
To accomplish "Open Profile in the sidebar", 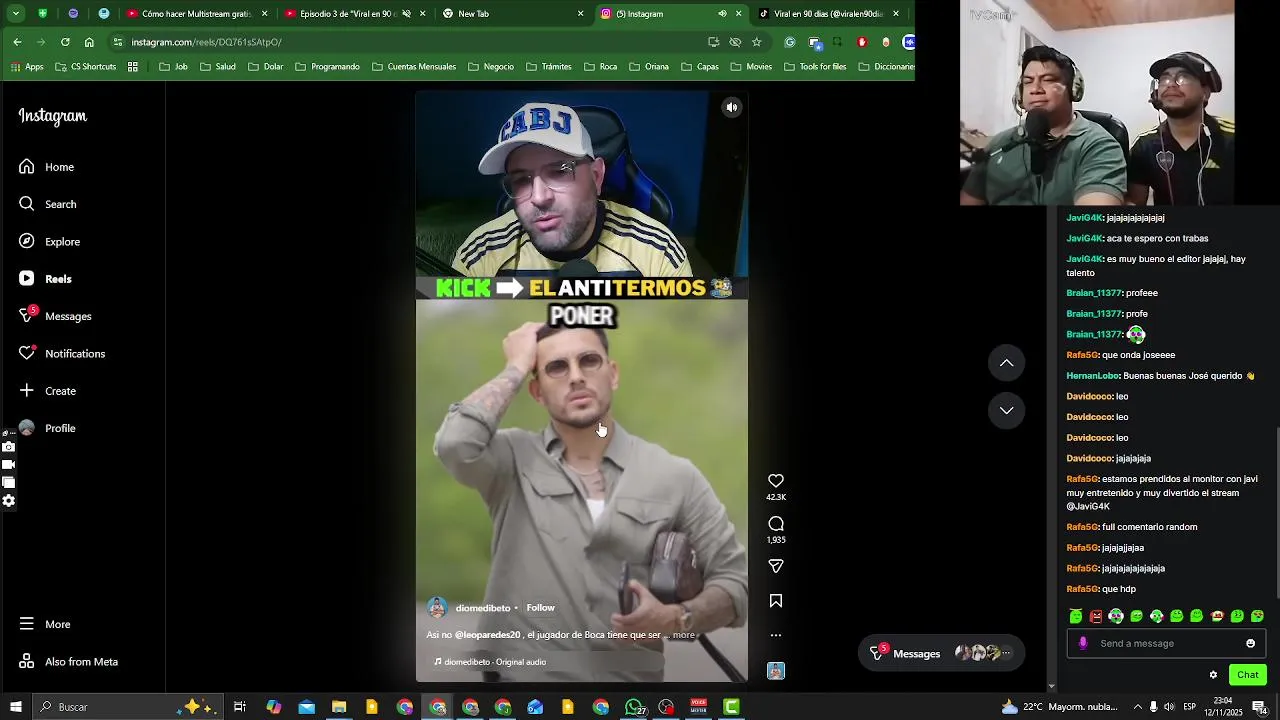I will tap(47, 428).
